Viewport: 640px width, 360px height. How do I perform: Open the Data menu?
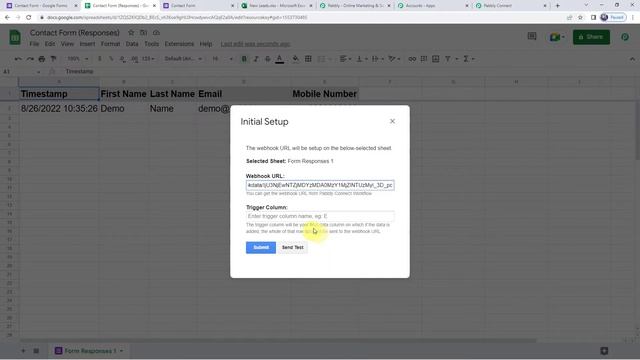click(132, 44)
